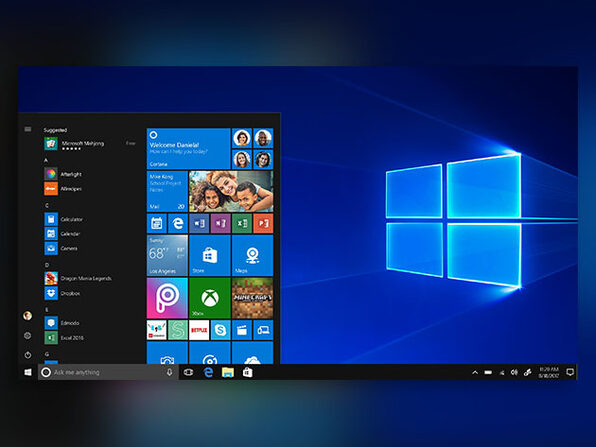The height and width of the screenshot is (447, 596).
Task: Jump via the letter D header
Action: (46, 265)
